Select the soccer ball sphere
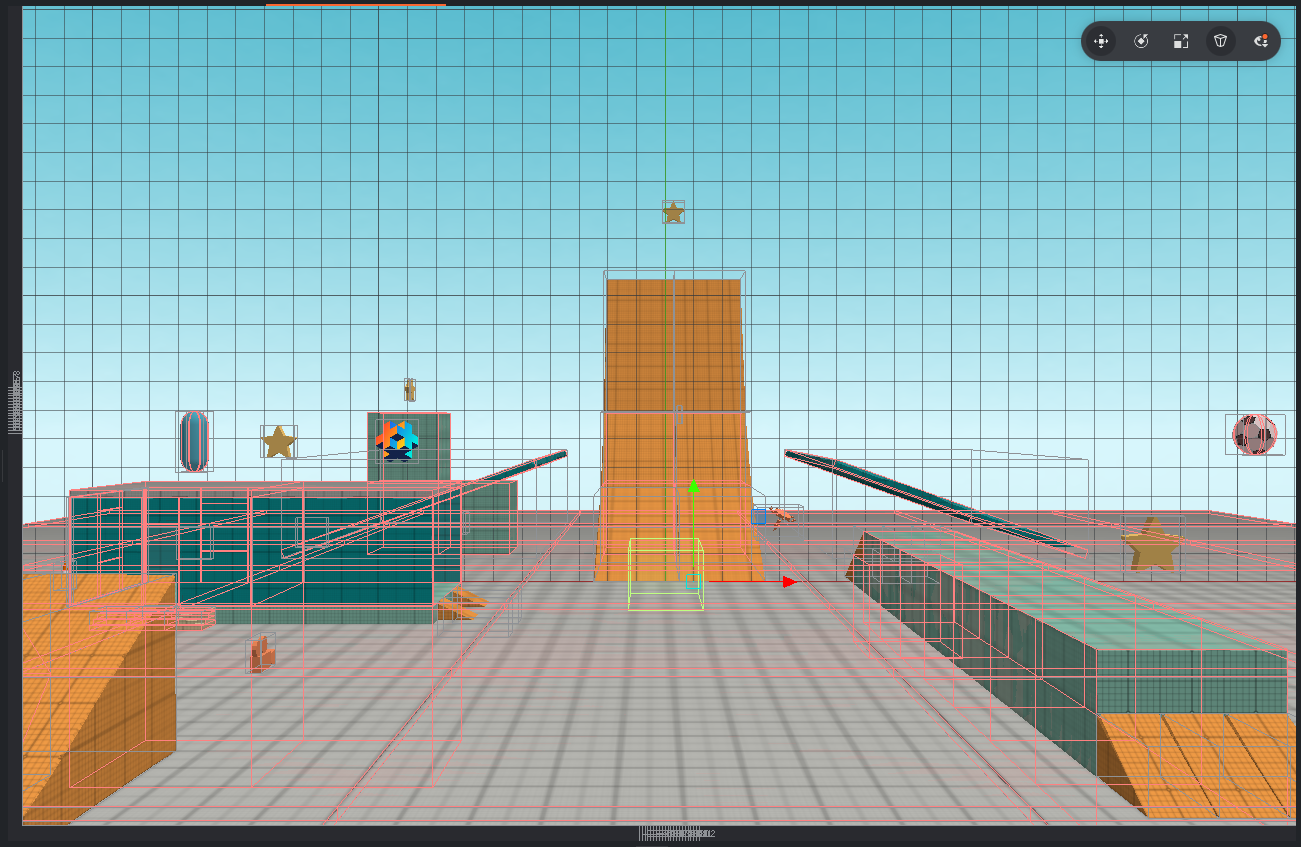Image resolution: width=1301 pixels, height=847 pixels. tap(1254, 435)
